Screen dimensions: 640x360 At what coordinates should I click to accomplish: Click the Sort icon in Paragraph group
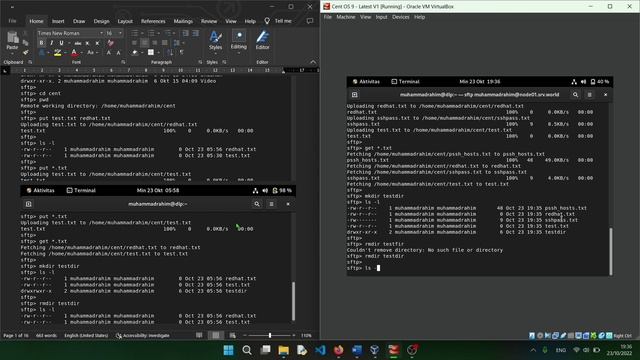170,52
